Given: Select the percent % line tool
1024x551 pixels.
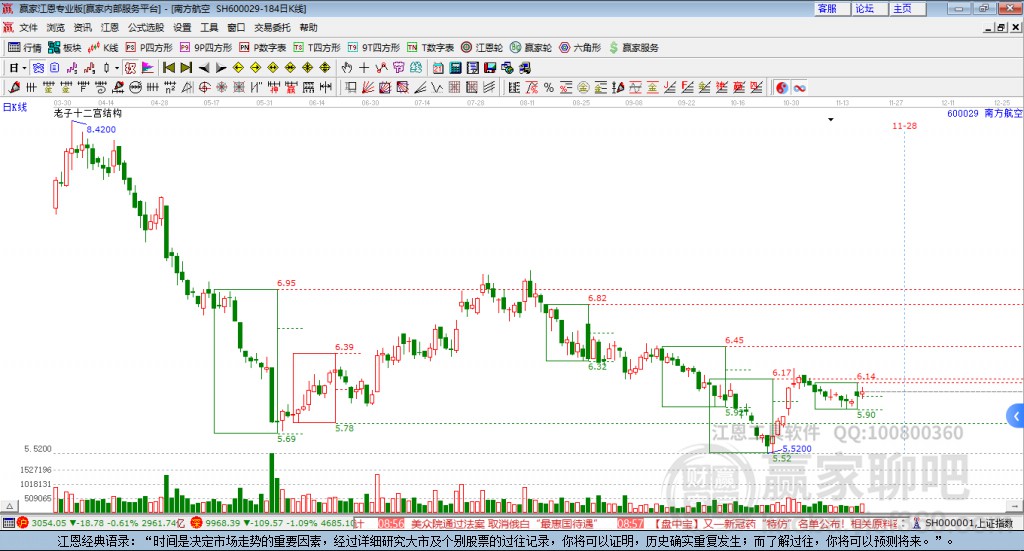Looking at the screenshot, I should 549,87.
